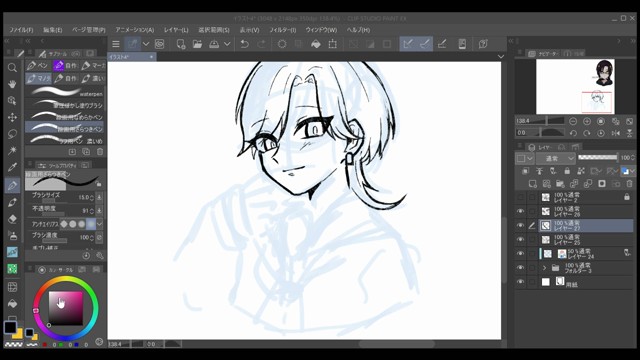
Task: Select the Eyedropper tool
Action: point(12,167)
